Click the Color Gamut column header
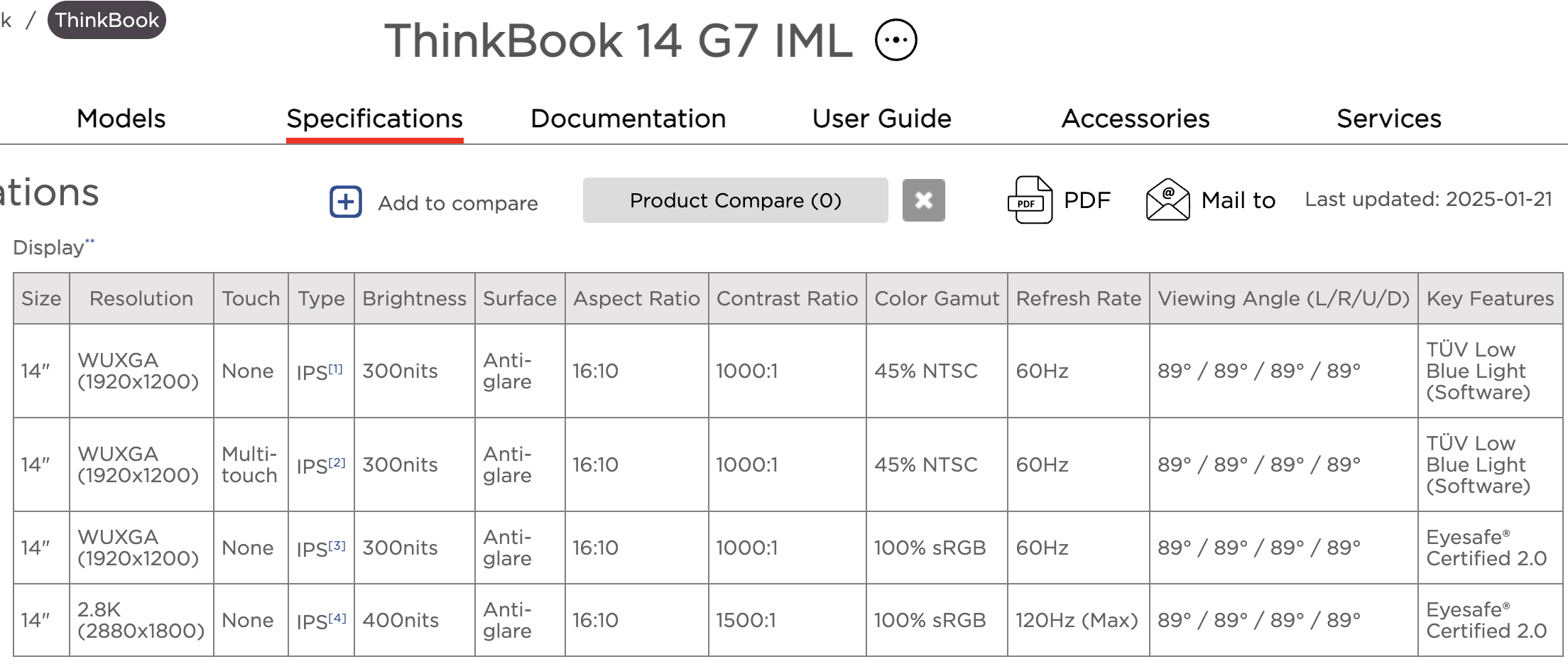The width and height of the screenshot is (1568, 669). click(x=937, y=298)
